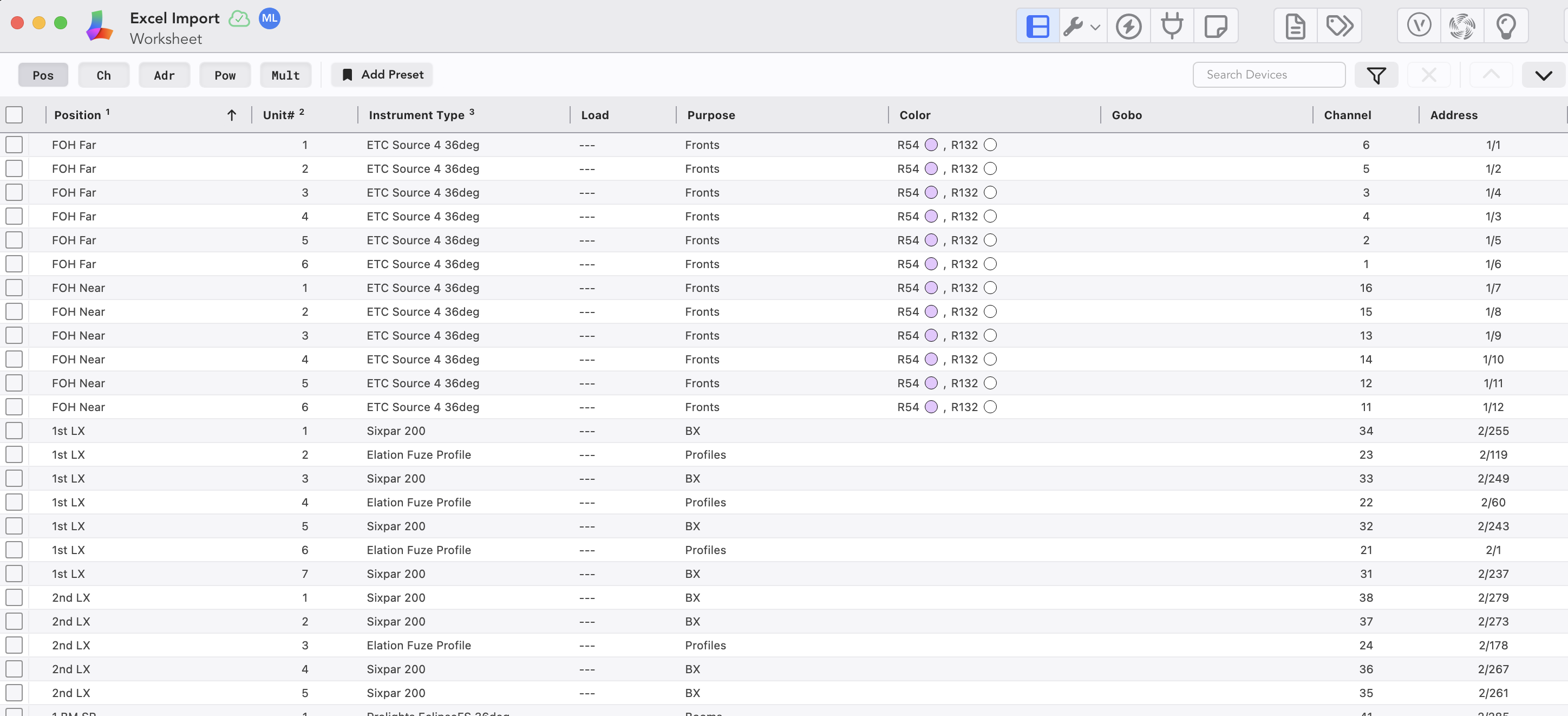This screenshot has height=716, width=1568.
Task: Click the worksheet layout view icon
Action: [x=1037, y=26]
